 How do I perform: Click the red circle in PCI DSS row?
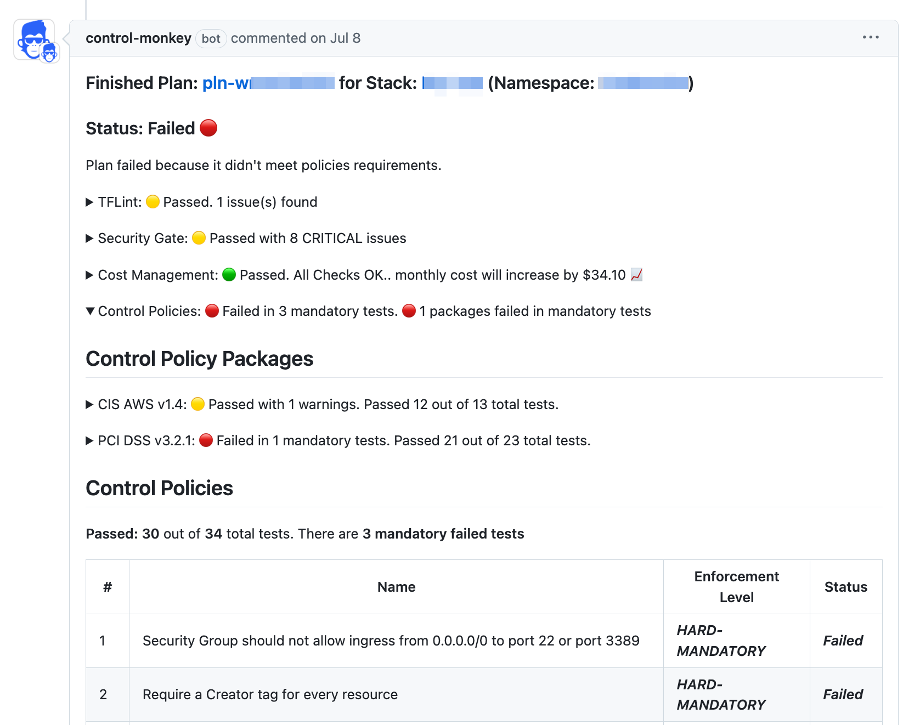(206, 441)
